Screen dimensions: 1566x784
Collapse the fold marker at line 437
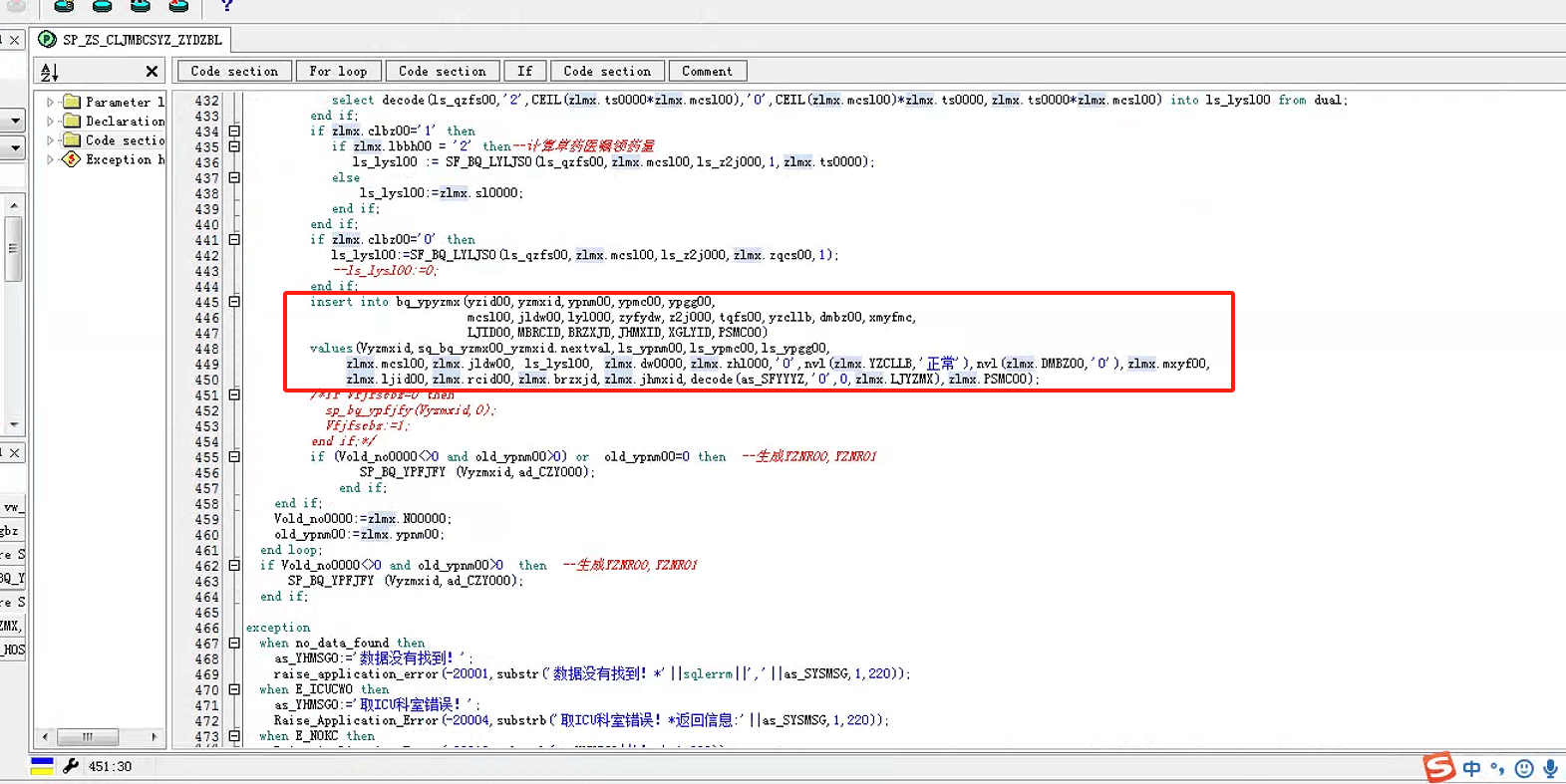[x=234, y=178]
